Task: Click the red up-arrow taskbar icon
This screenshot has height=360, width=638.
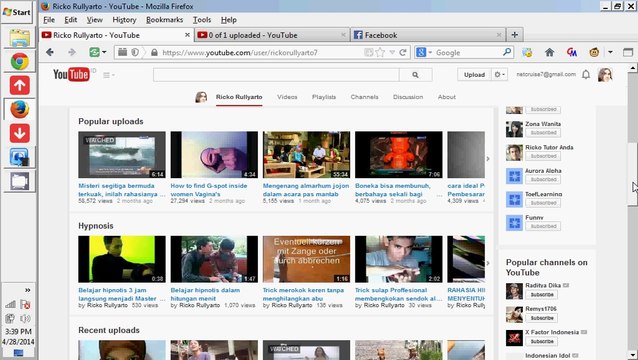Action: point(20,85)
